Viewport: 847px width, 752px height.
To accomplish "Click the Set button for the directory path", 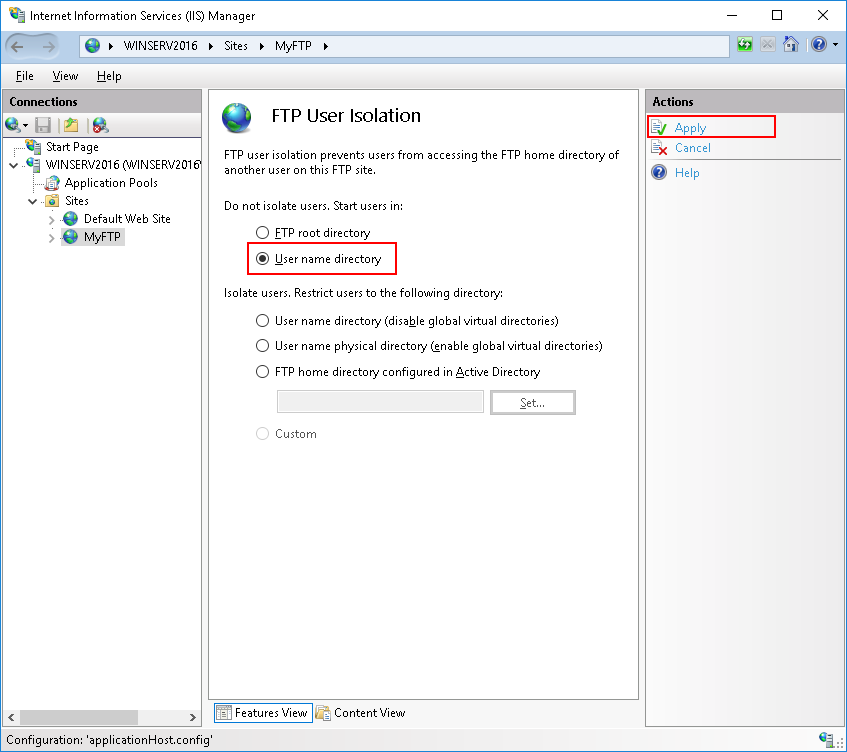I will coord(532,402).
